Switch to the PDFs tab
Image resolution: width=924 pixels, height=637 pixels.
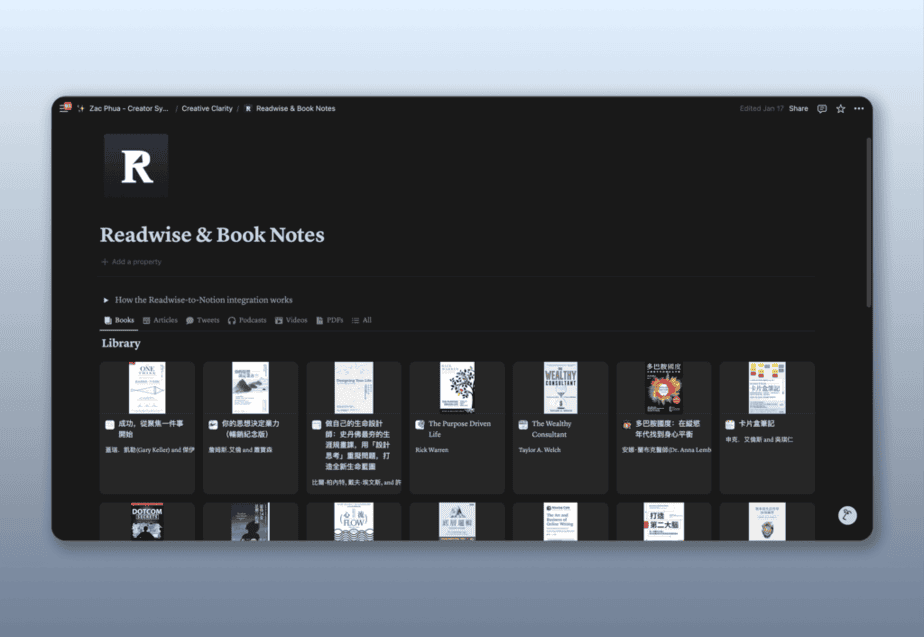[329, 320]
